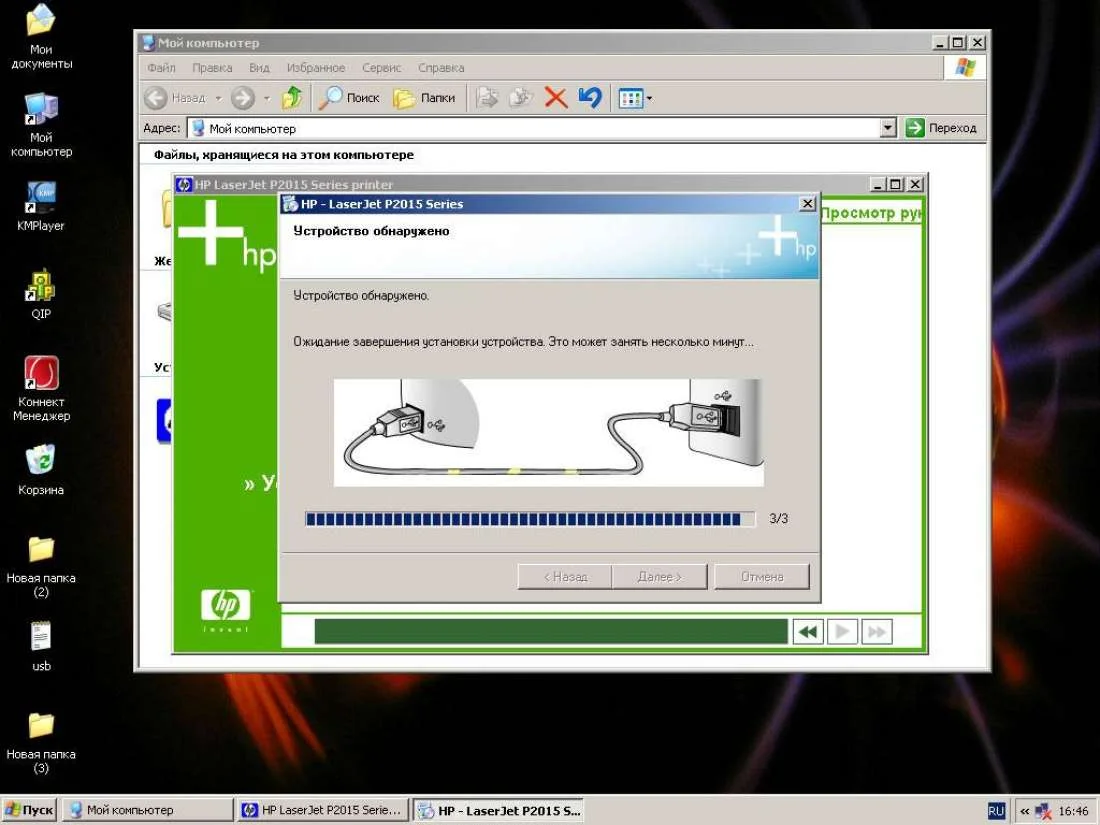Click the Copy To icon in Explorer toolbar
The height and width of the screenshot is (825, 1100).
[521, 98]
